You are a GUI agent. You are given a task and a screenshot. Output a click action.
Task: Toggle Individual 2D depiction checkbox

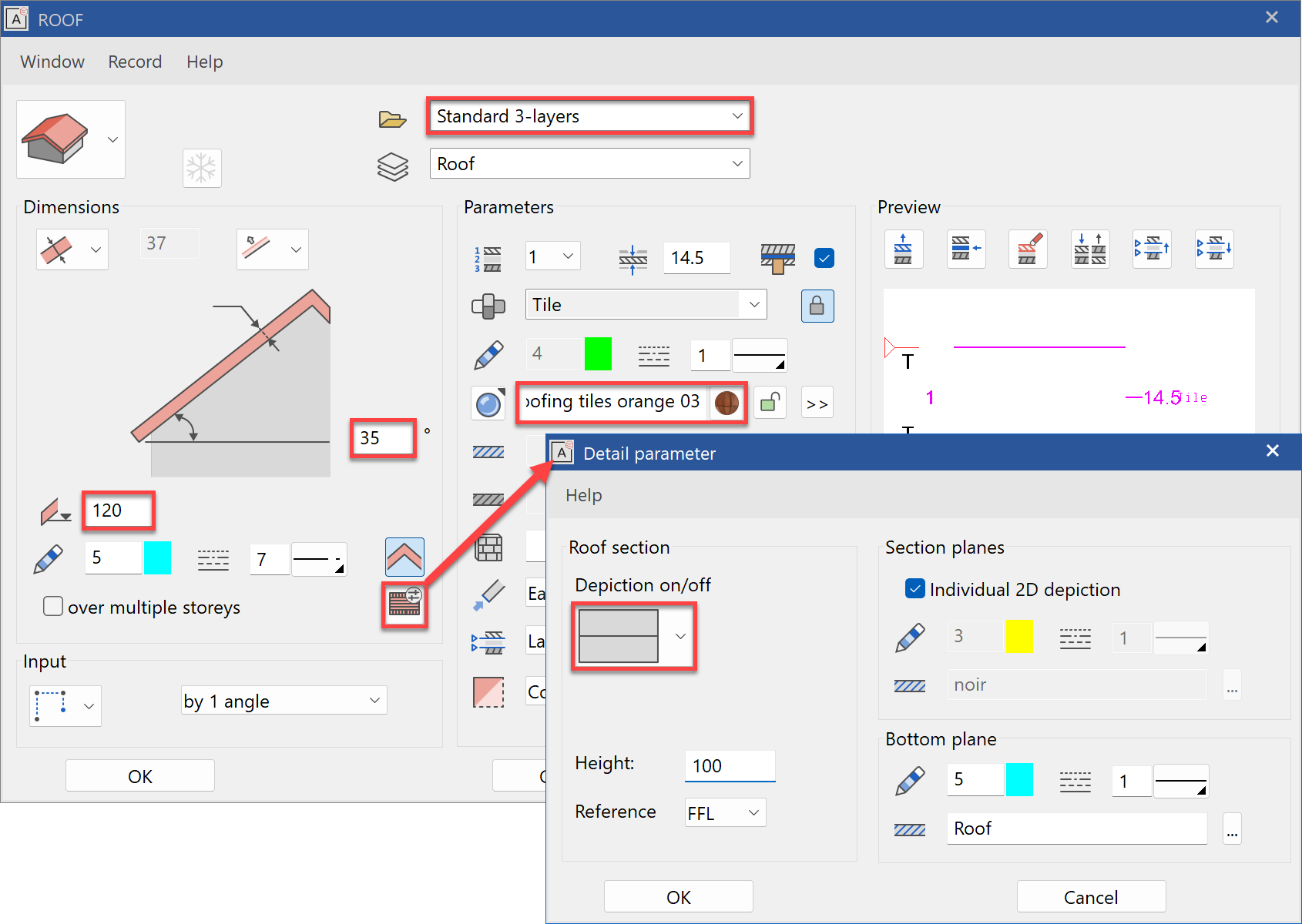(914, 589)
